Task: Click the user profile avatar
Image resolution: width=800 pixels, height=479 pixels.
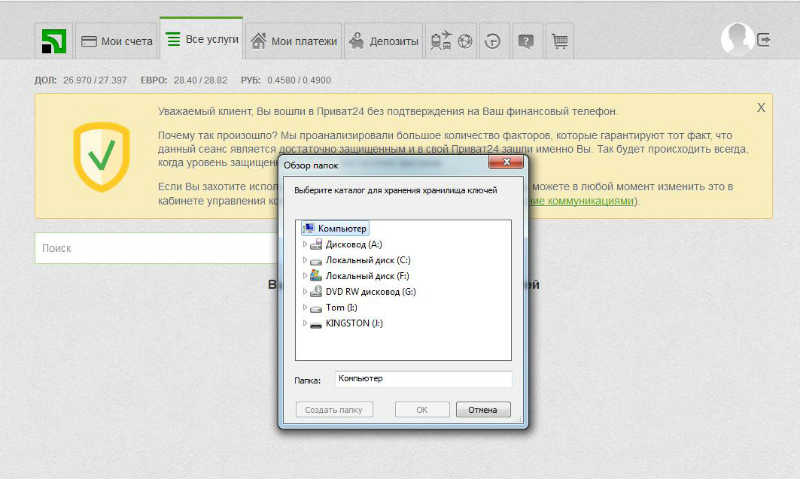Action: (x=737, y=39)
